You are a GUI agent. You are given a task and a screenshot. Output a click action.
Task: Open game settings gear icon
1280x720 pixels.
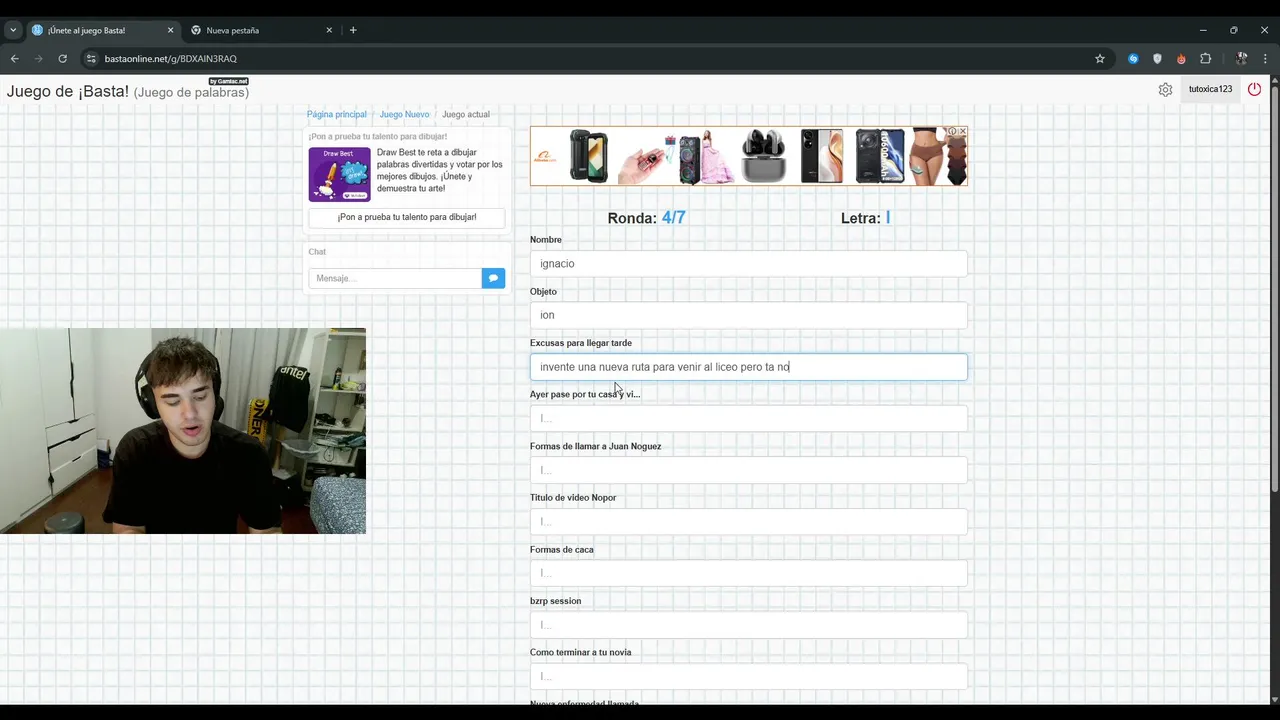point(1165,89)
